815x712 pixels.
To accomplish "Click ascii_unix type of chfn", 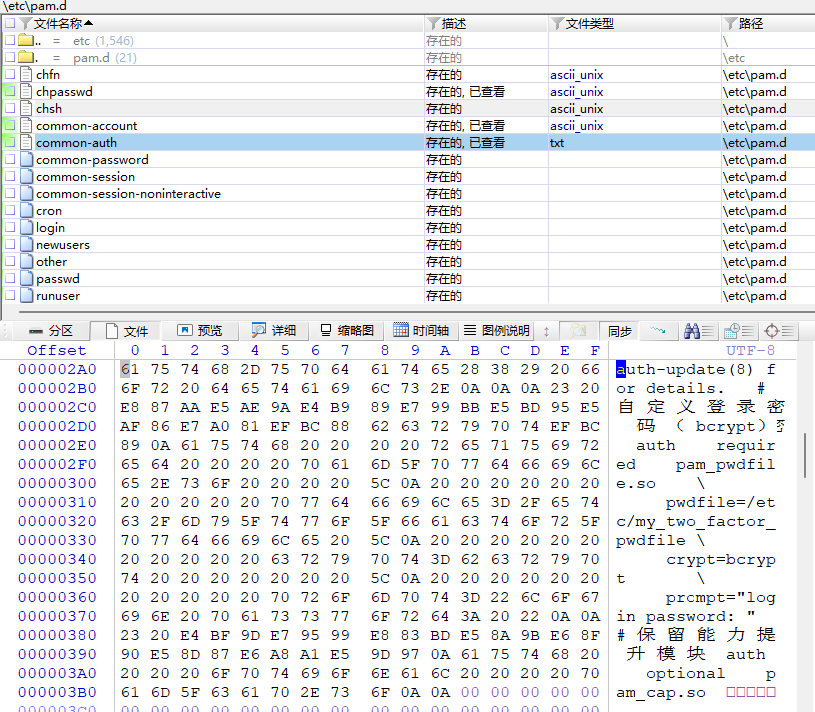I will (576, 75).
